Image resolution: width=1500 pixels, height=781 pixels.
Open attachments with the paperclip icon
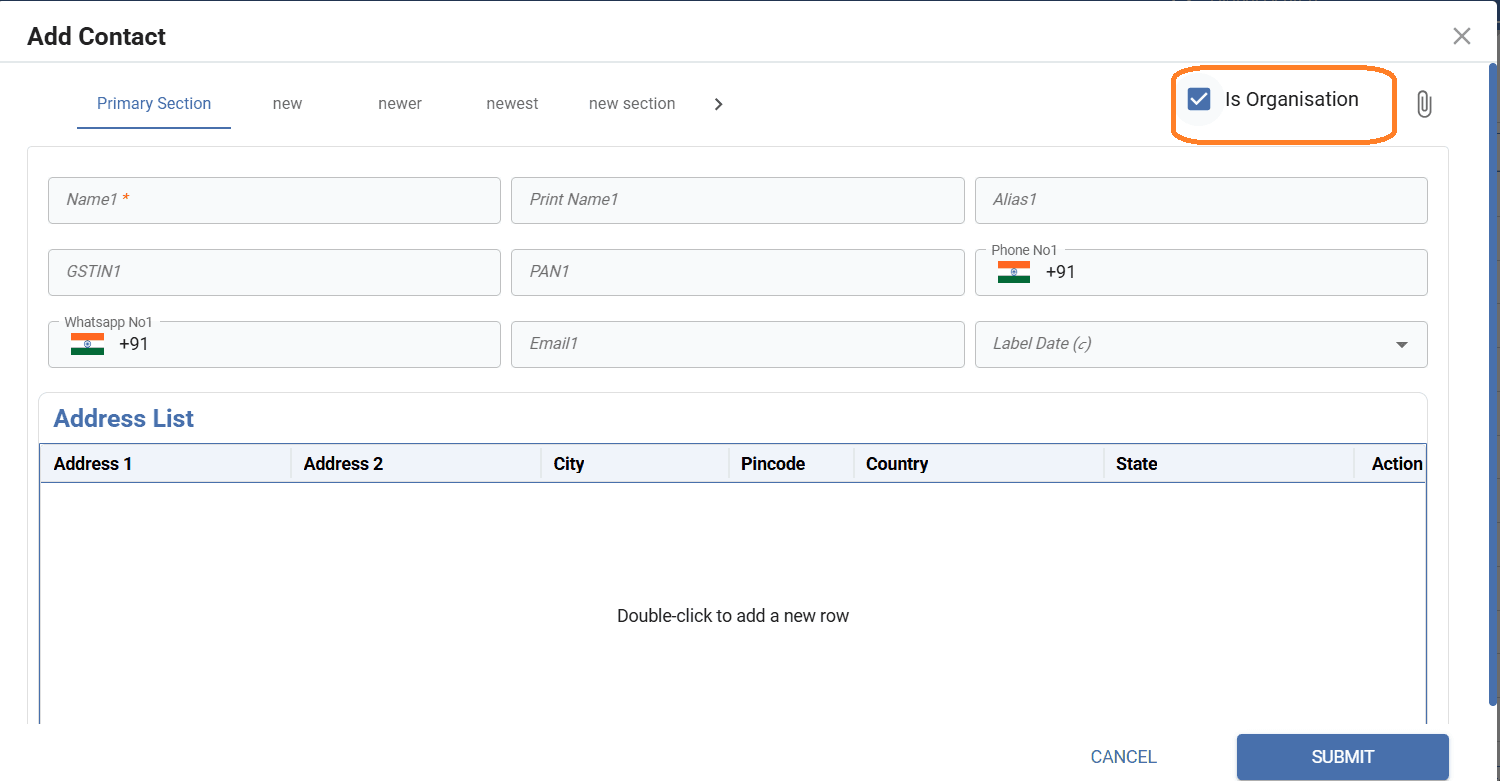coord(1424,104)
